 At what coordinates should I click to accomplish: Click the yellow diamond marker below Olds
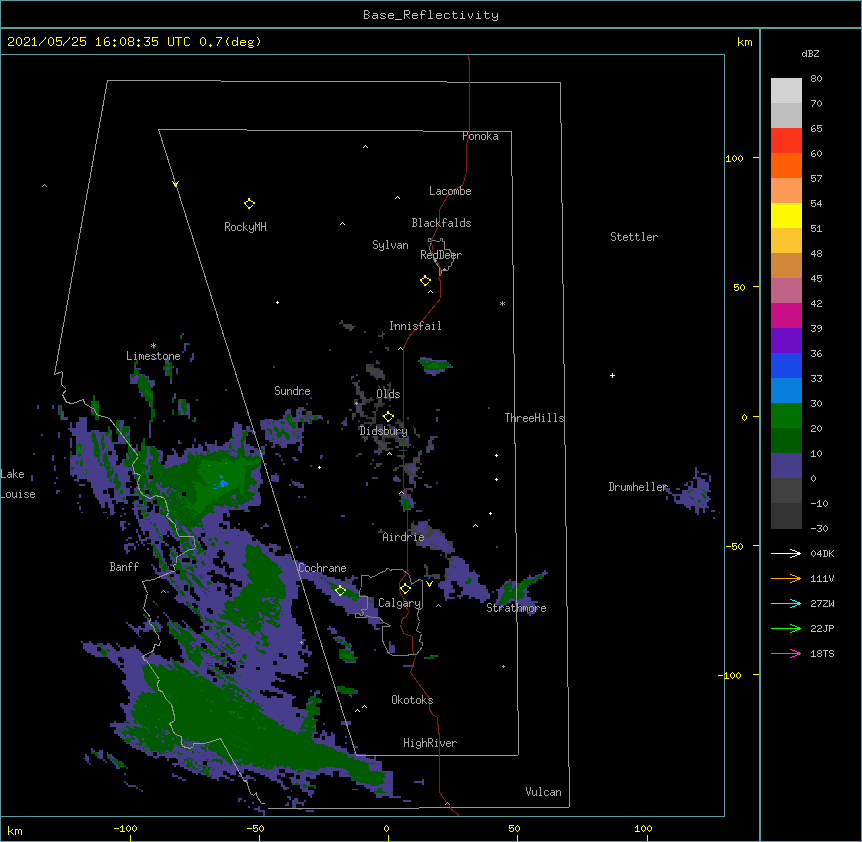(388, 417)
